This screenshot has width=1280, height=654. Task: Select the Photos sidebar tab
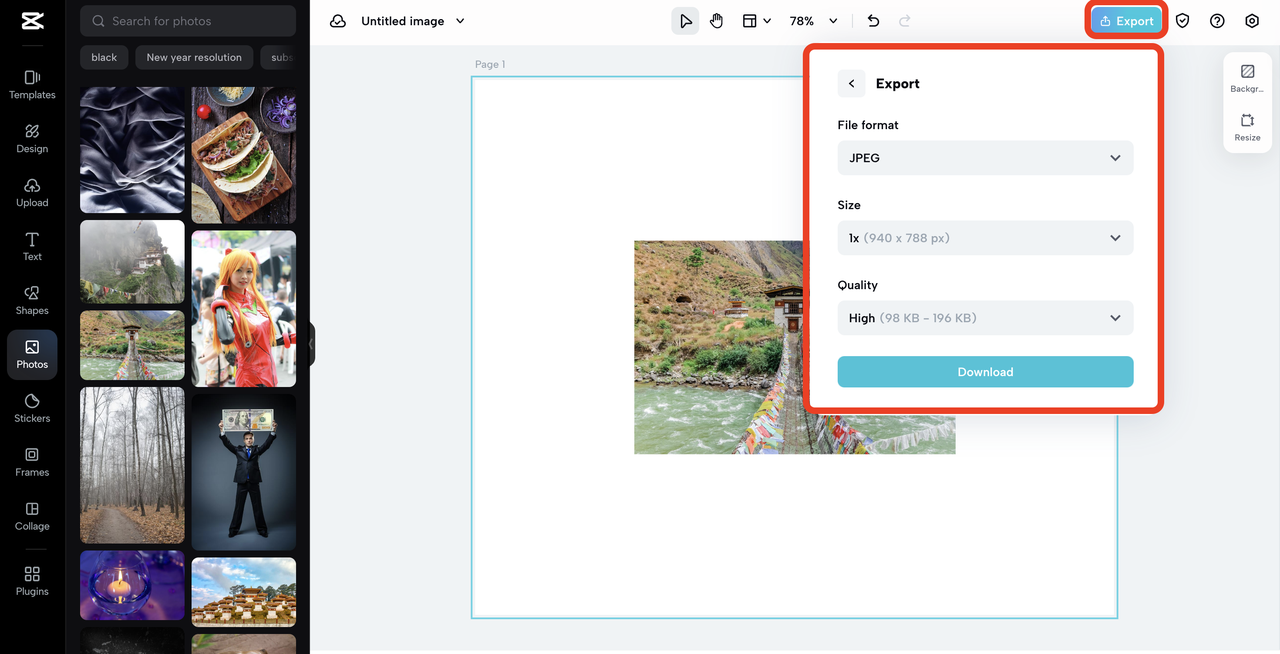(32, 354)
